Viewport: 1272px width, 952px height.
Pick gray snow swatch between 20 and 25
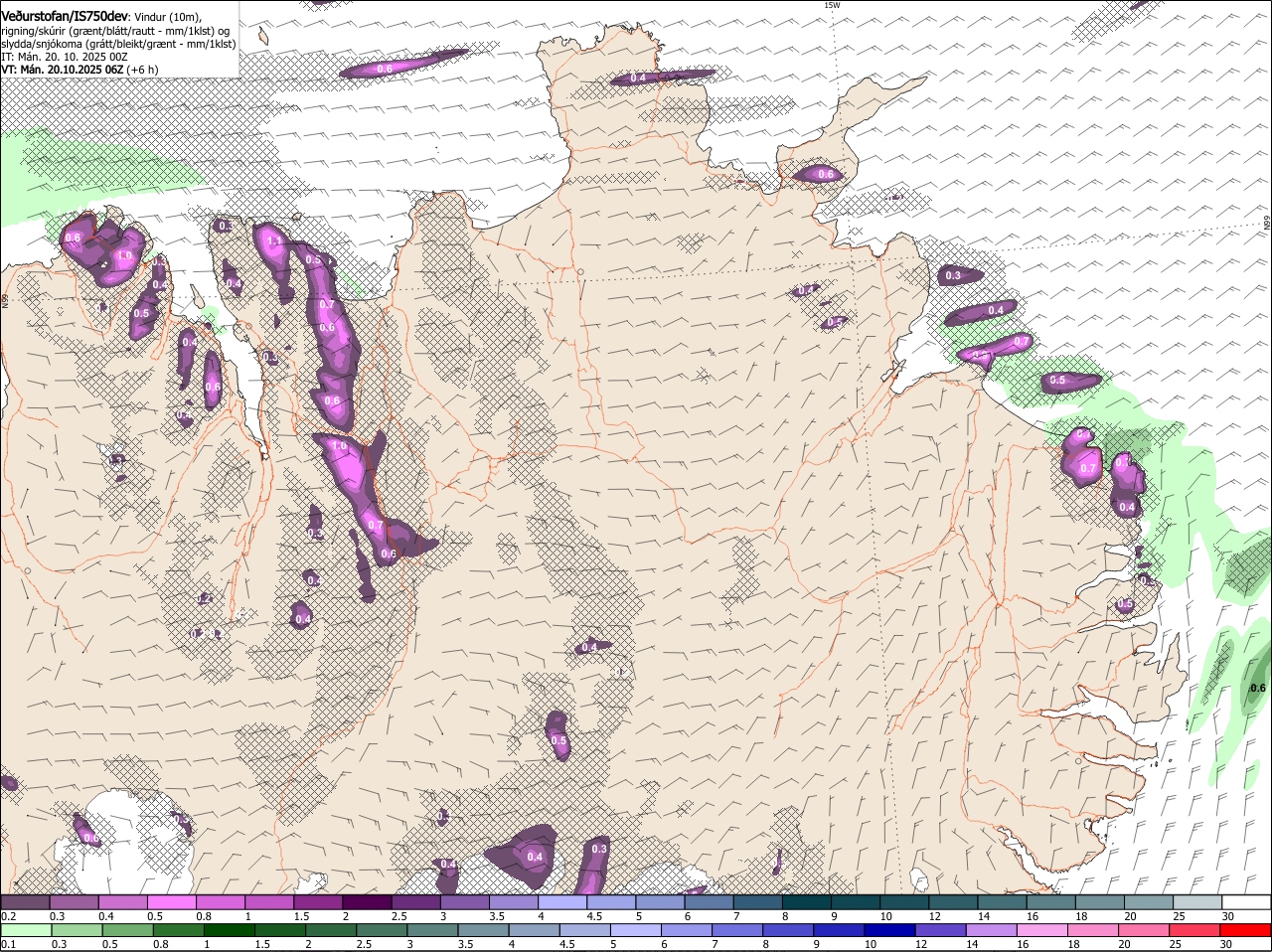[1148, 902]
